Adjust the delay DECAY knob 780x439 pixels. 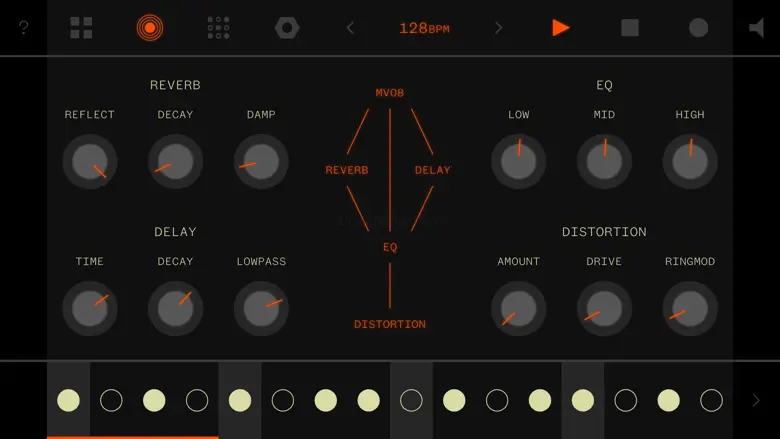(x=175, y=308)
